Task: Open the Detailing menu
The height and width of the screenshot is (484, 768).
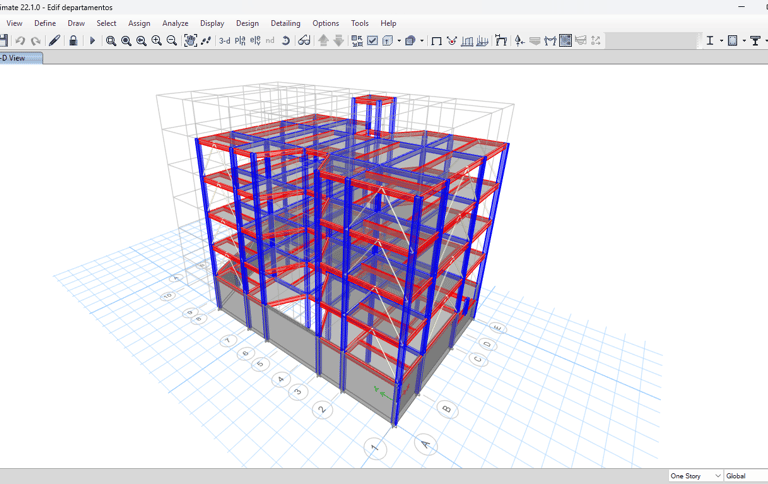Action: pyautogui.click(x=286, y=23)
